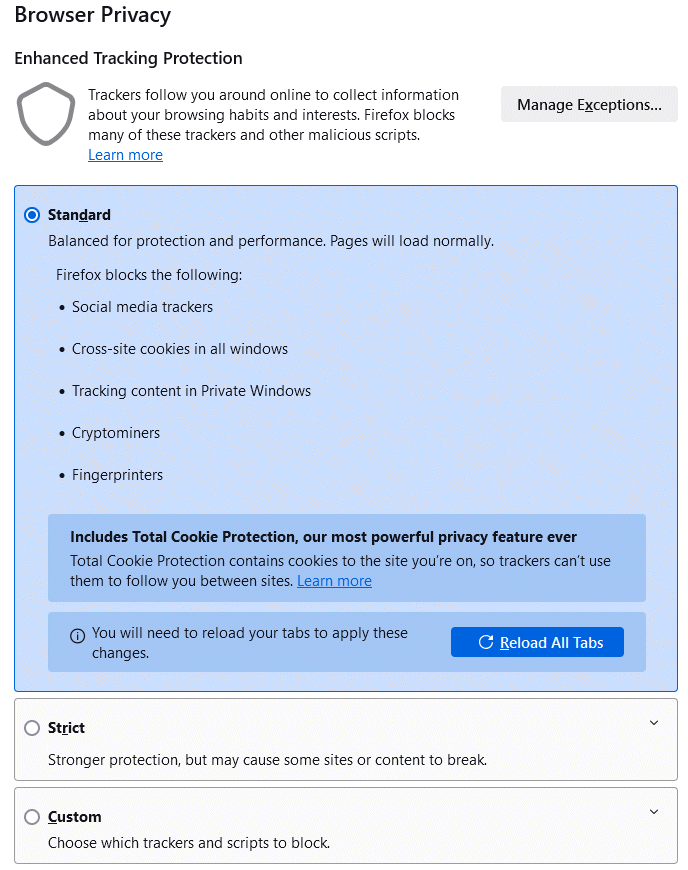Click Tracking content in Private Windows item
This screenshot has width=688, height=870.
pyautogui.click(x=191, y=391)
